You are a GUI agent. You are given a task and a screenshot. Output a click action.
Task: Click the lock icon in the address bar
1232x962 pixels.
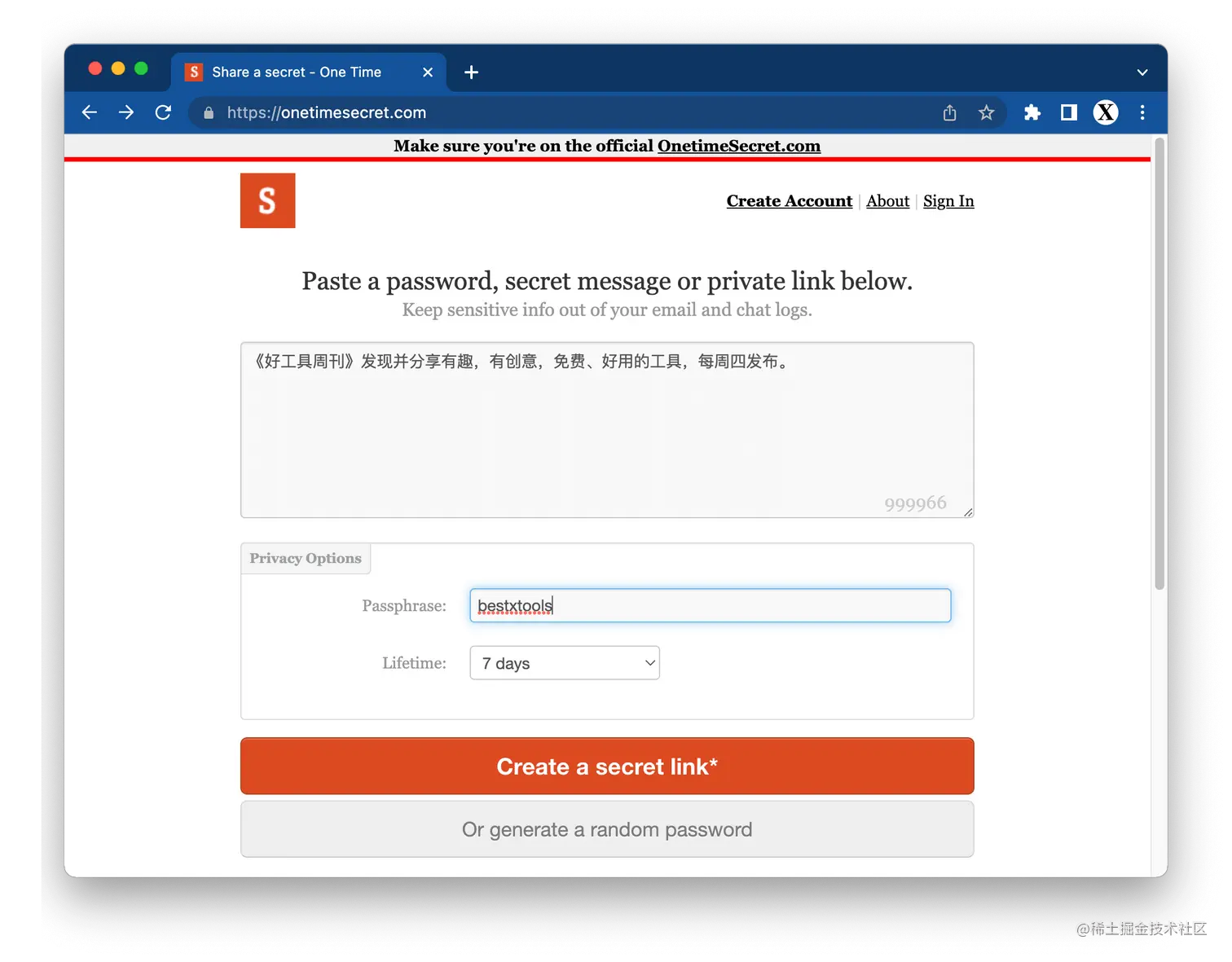click(209, 113)
